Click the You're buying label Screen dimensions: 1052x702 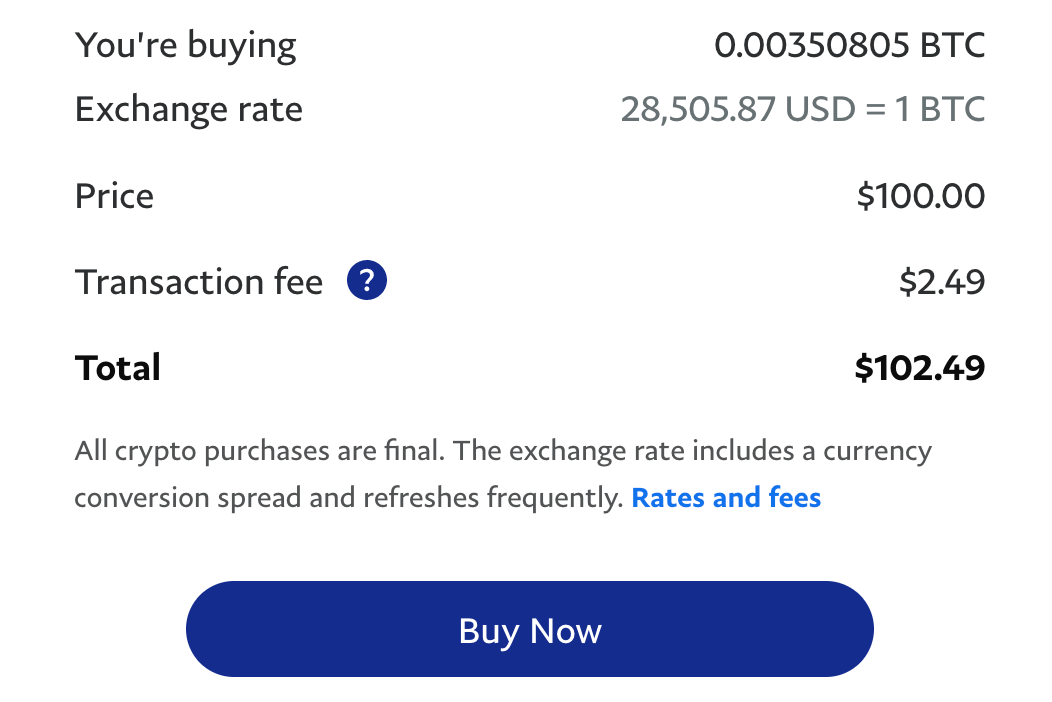pyautogui.click(x=185, y=46)
